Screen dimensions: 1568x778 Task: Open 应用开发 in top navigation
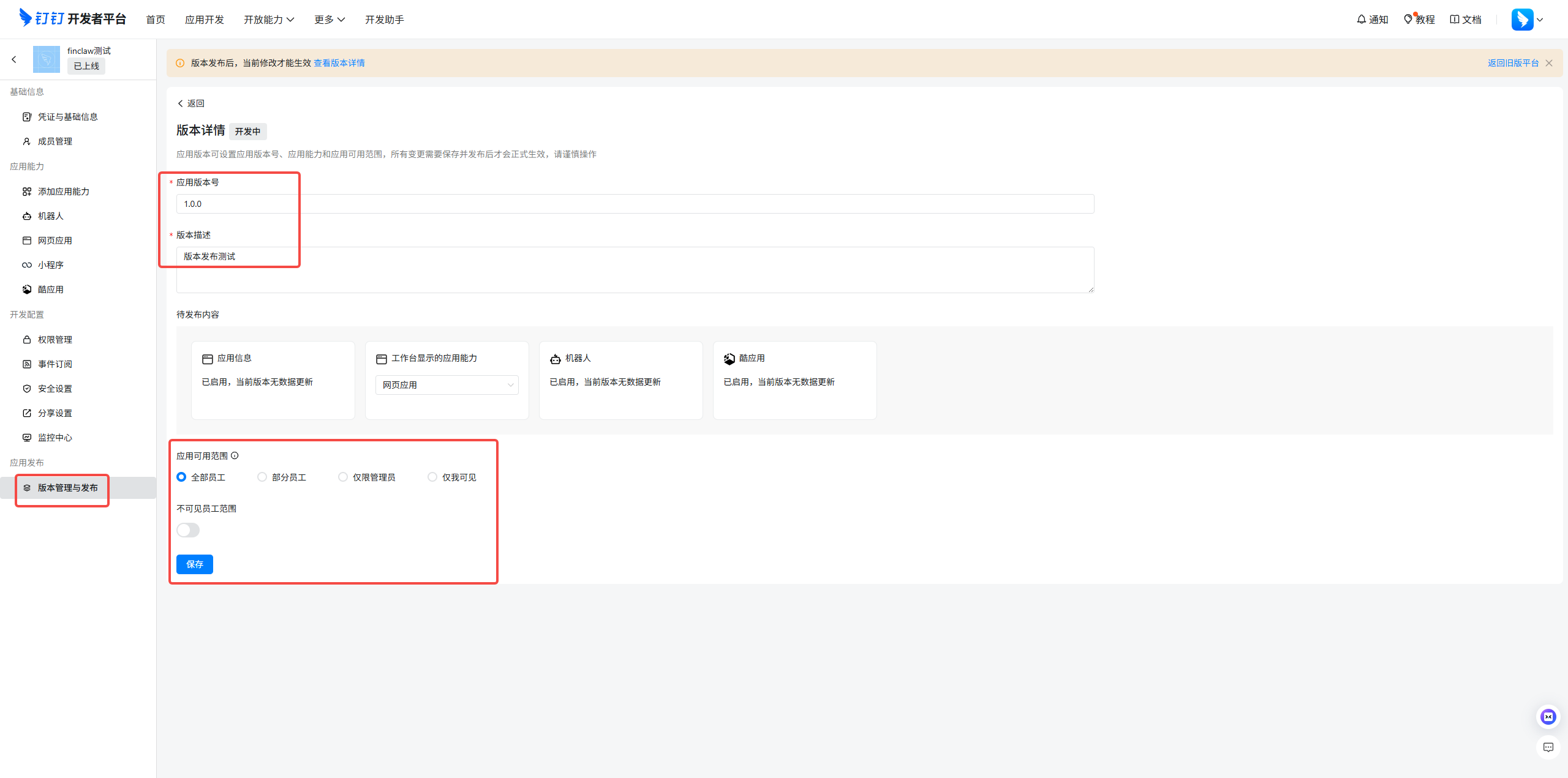point(205,20)
